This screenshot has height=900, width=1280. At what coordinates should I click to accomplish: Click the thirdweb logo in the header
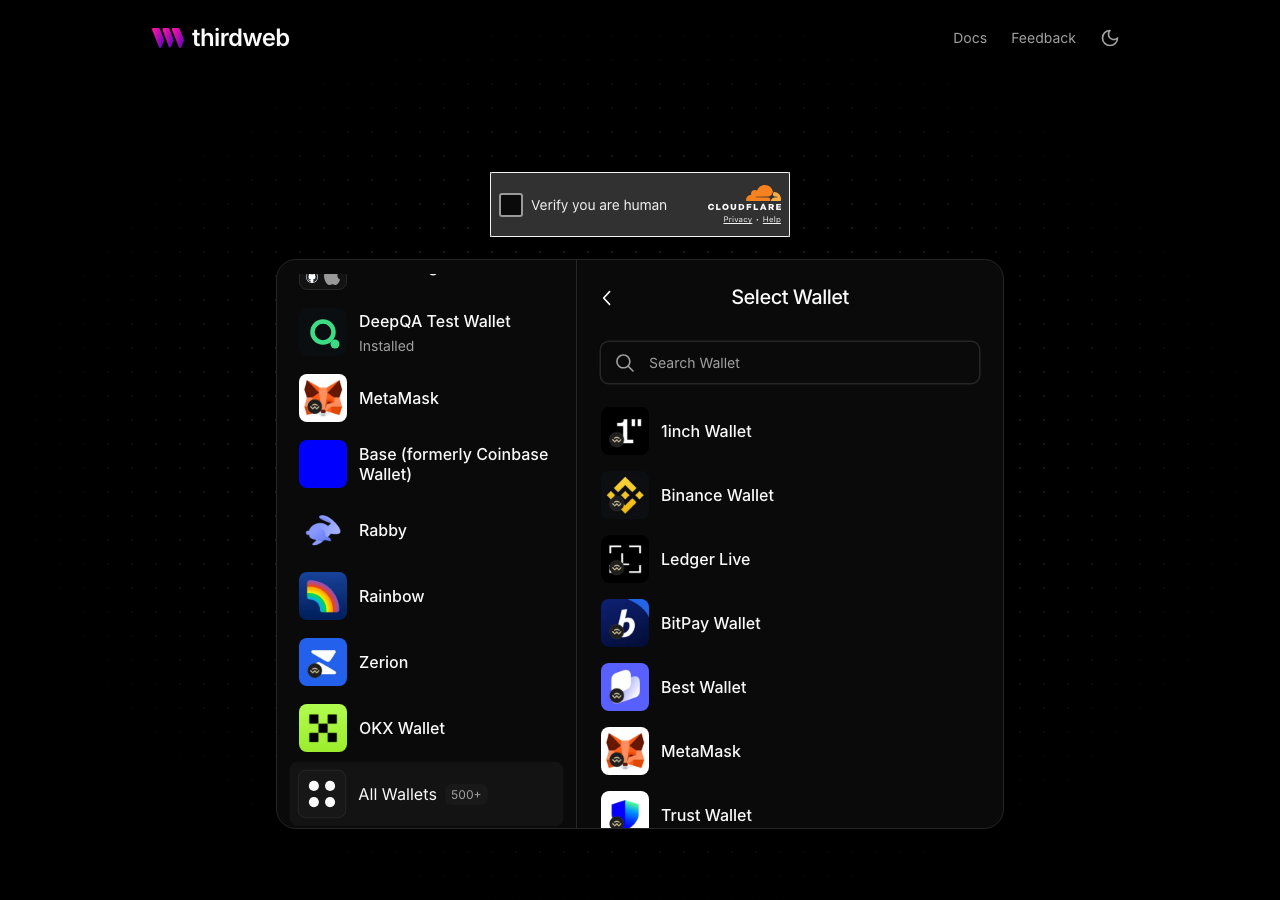click(220, 38)
